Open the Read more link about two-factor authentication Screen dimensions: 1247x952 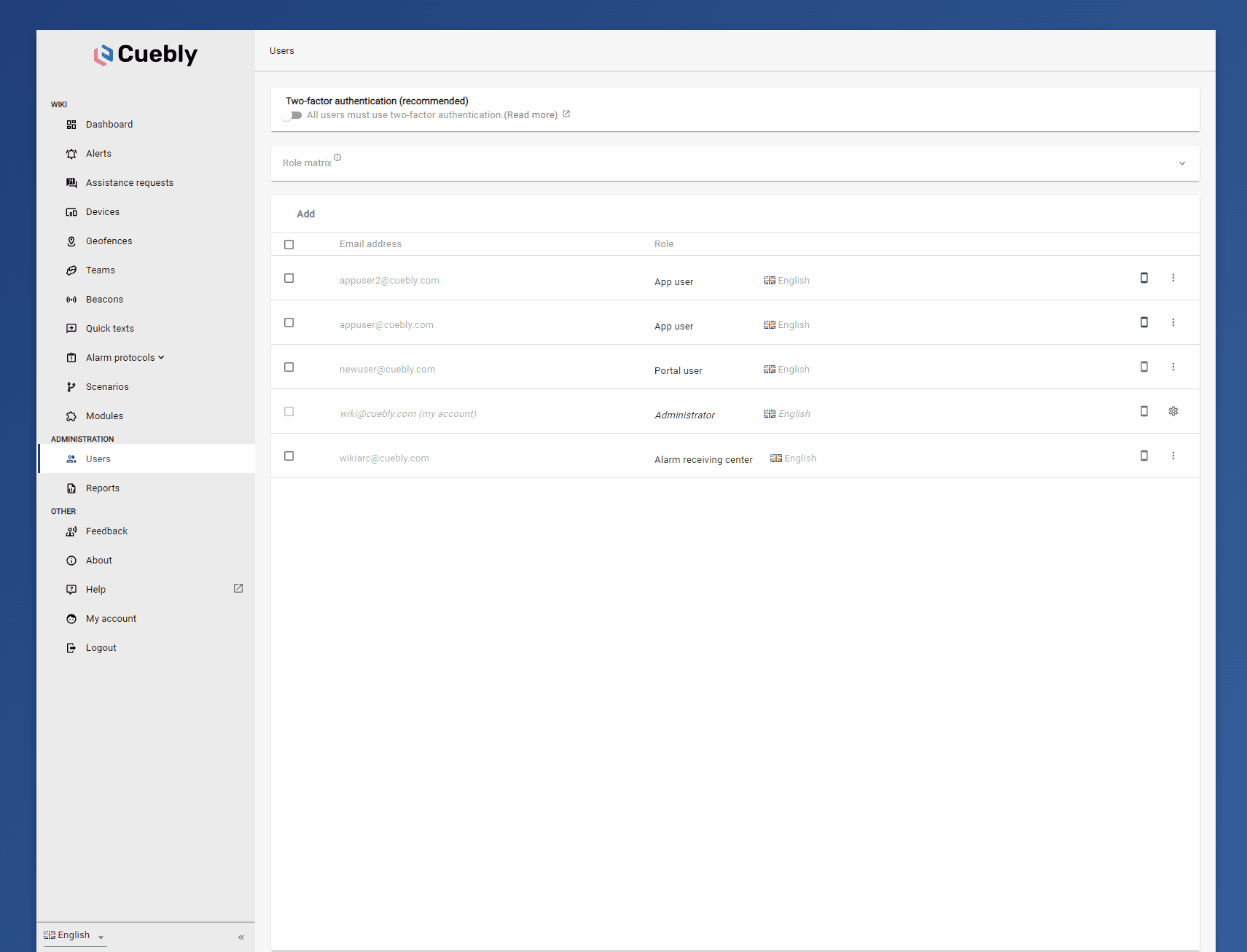click(532, 114)
